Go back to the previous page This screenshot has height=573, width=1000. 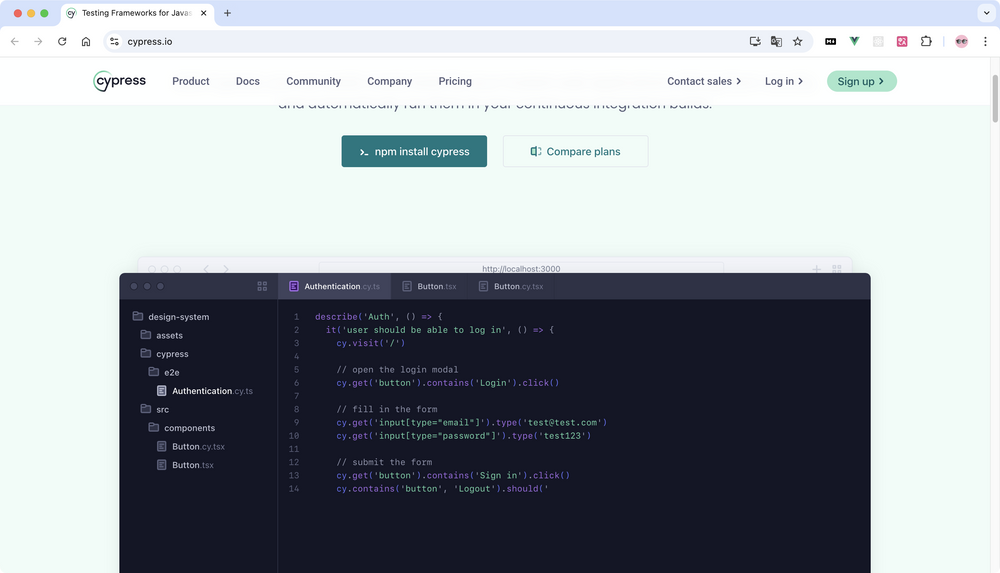15,41
